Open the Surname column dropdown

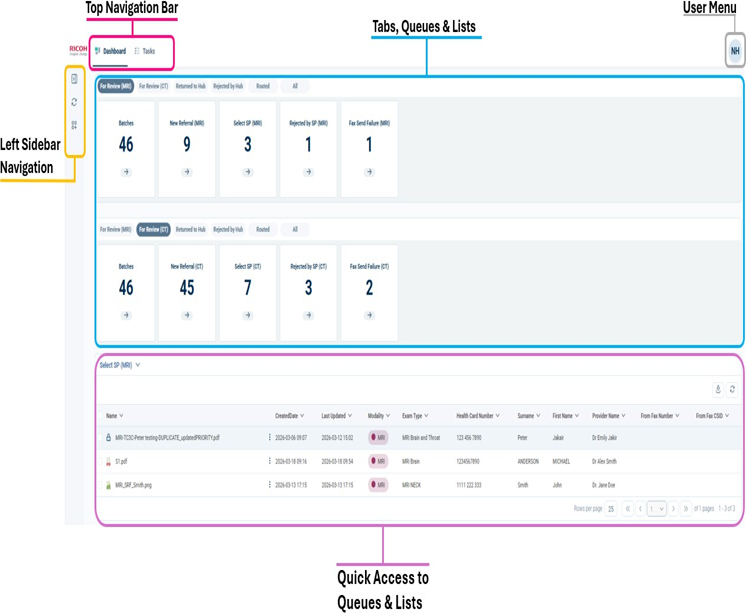[538, 416]
